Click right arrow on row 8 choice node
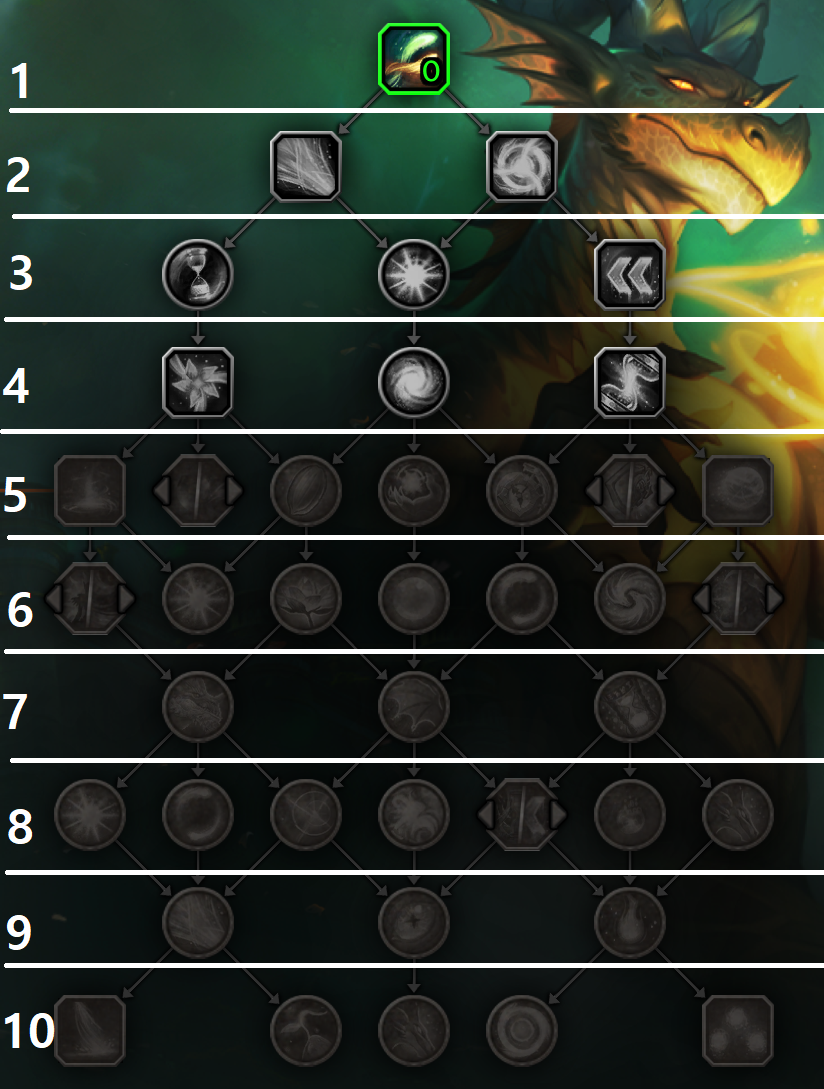The height and width of the screenshot is (1089, 824). click(x=558, y=814)
